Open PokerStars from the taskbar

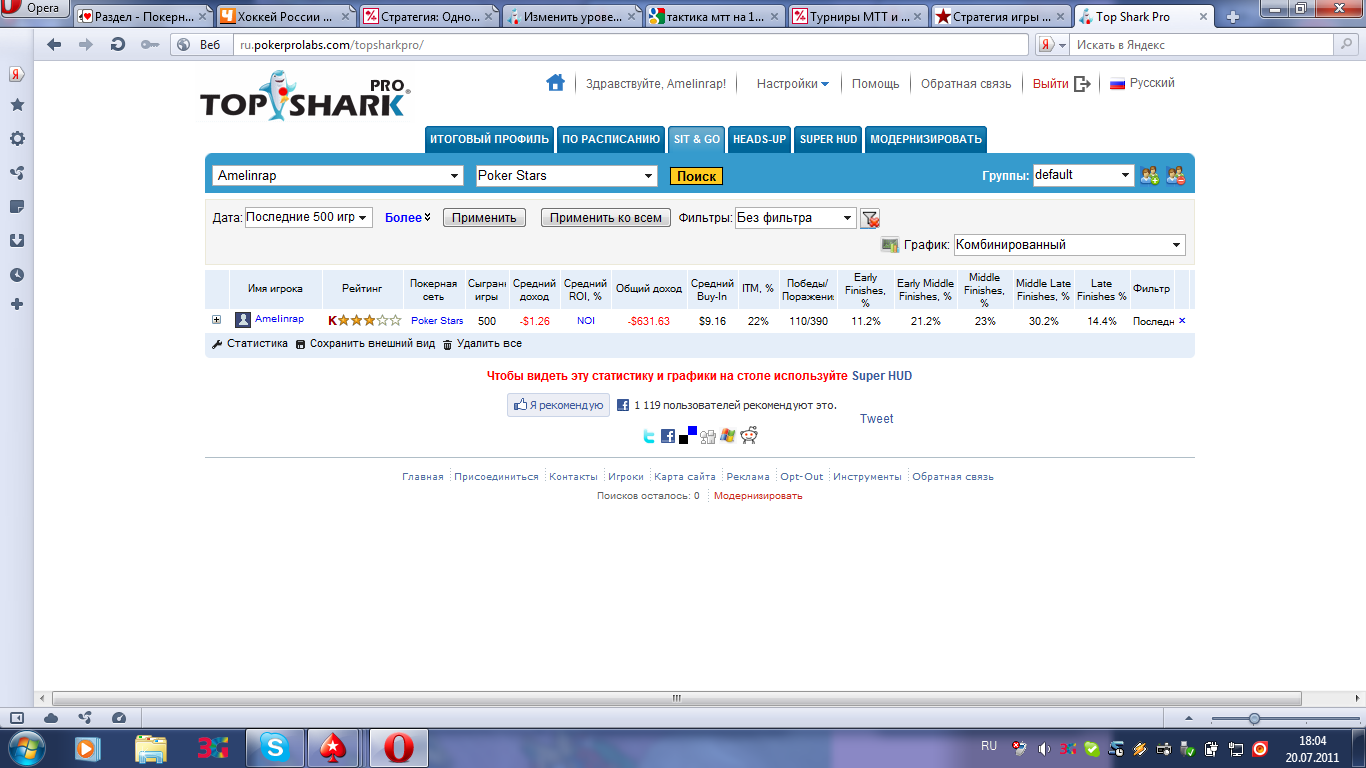335,747
